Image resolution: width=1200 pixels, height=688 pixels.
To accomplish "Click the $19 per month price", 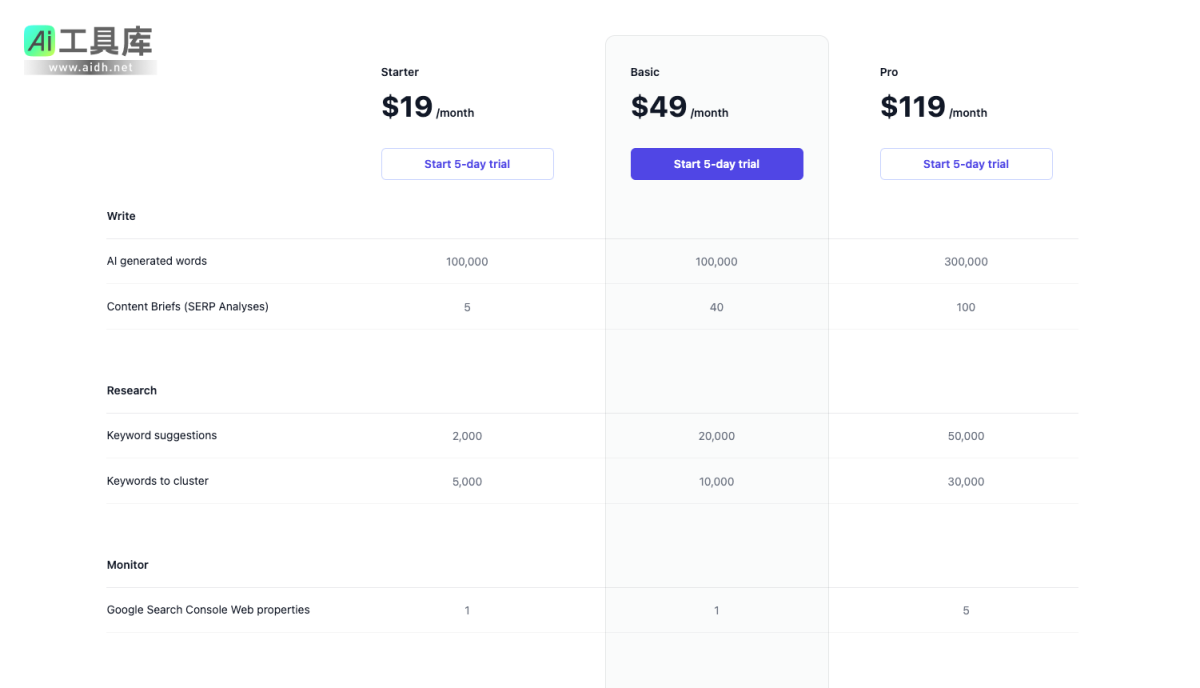I will coord(427,107).
